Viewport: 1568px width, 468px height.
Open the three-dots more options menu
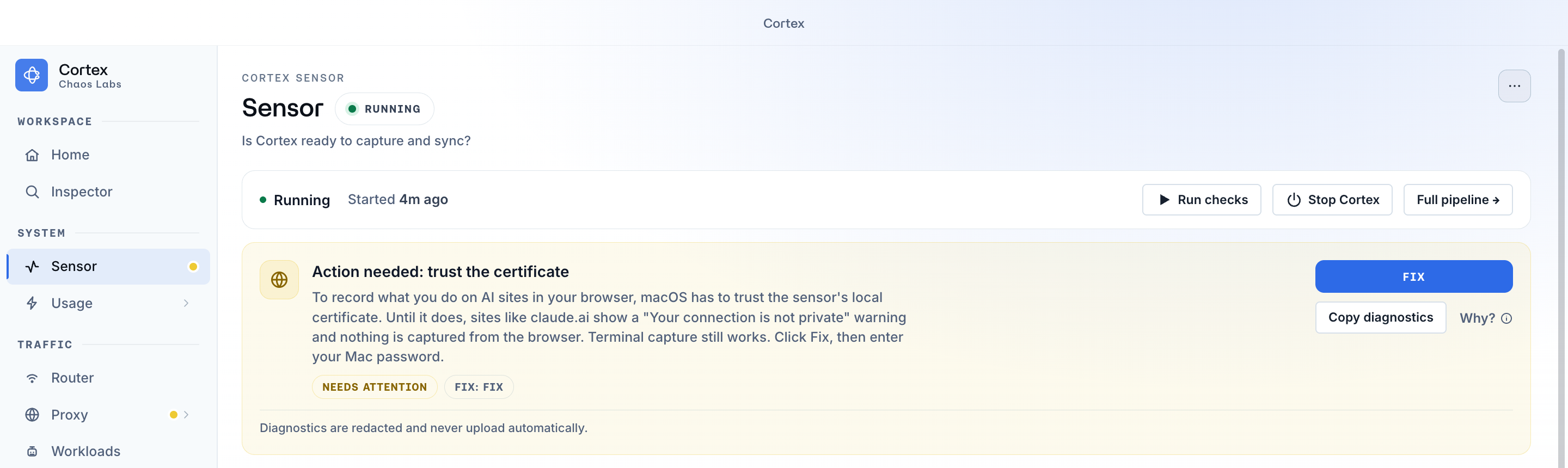(x=1515, y=87)
